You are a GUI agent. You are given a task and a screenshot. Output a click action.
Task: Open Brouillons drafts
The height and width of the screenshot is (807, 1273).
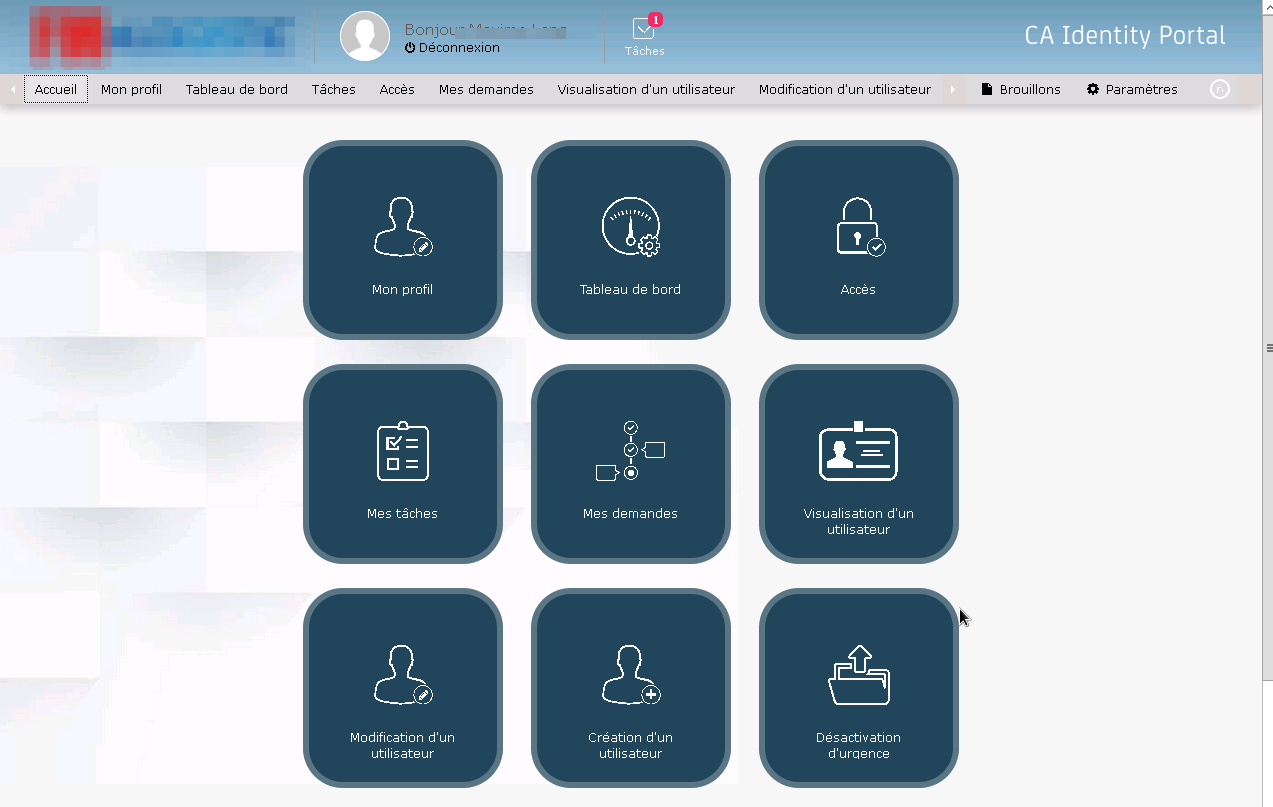[1021, 89]
